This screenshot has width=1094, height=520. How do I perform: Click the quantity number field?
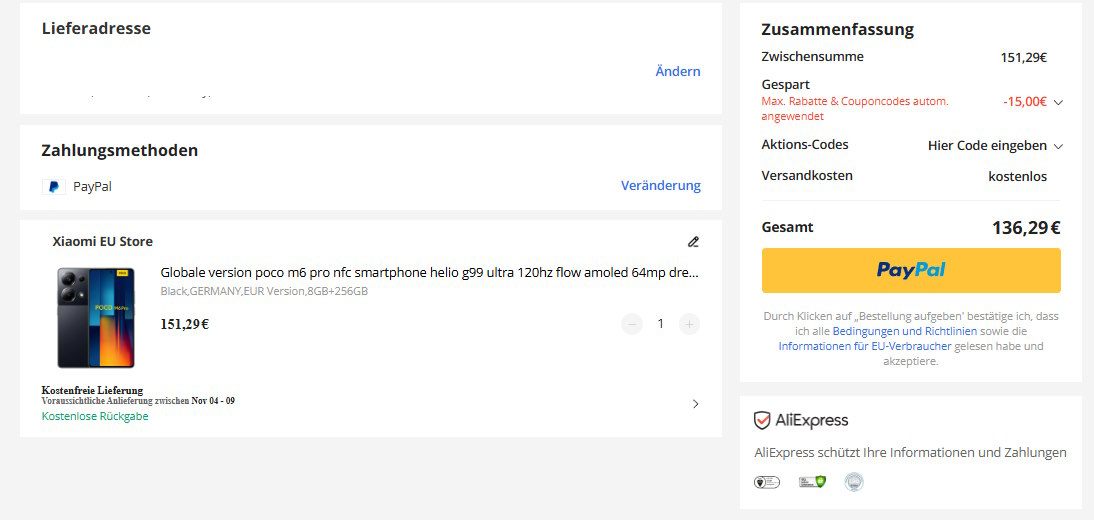[660, 324]
